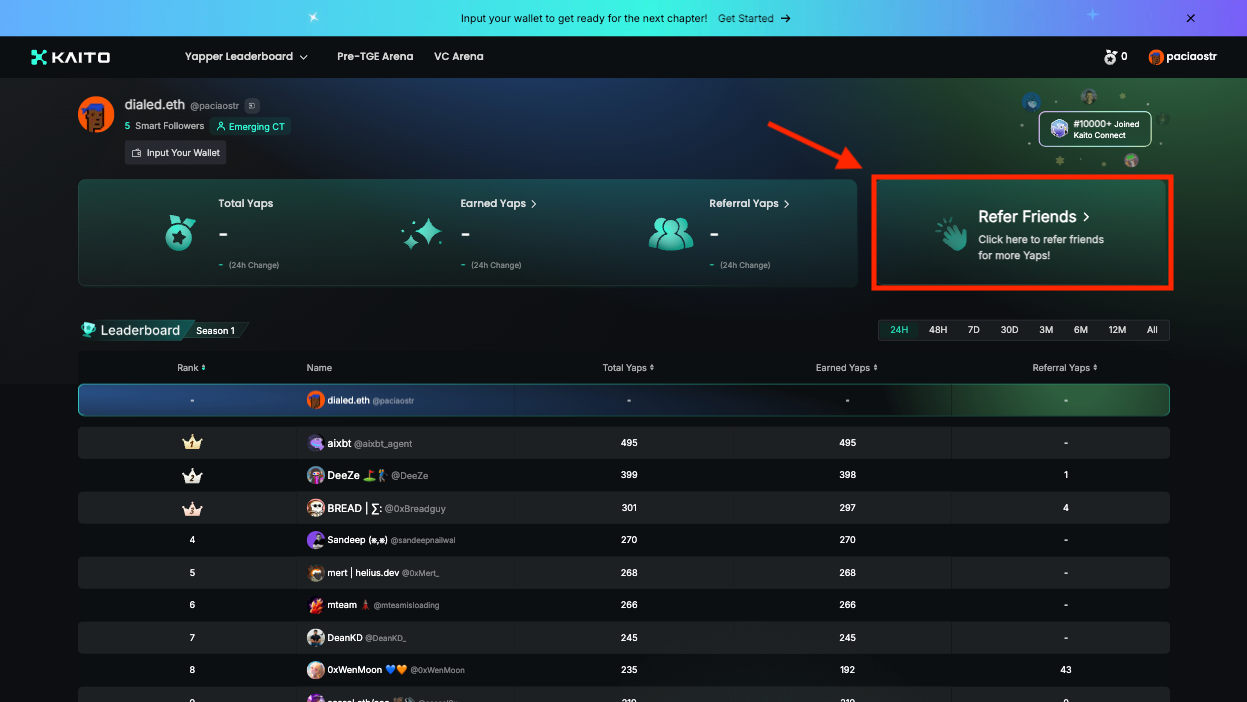
Task: Click the Leaderboard trophy icon
Action: coord(89,329)
